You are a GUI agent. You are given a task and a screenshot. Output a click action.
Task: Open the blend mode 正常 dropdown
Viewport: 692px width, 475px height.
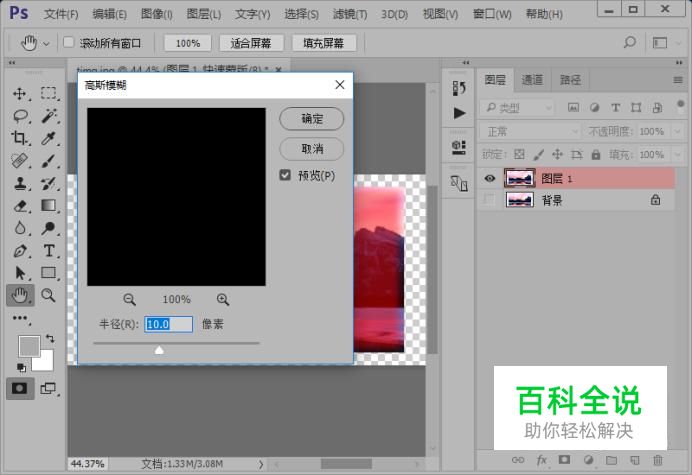[530, 132]
